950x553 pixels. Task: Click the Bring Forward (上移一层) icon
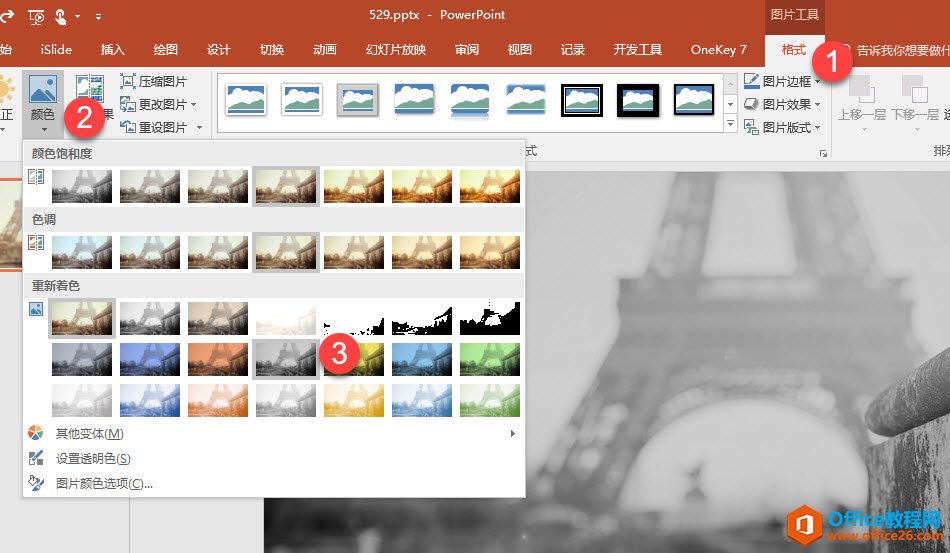pos(860,88)
